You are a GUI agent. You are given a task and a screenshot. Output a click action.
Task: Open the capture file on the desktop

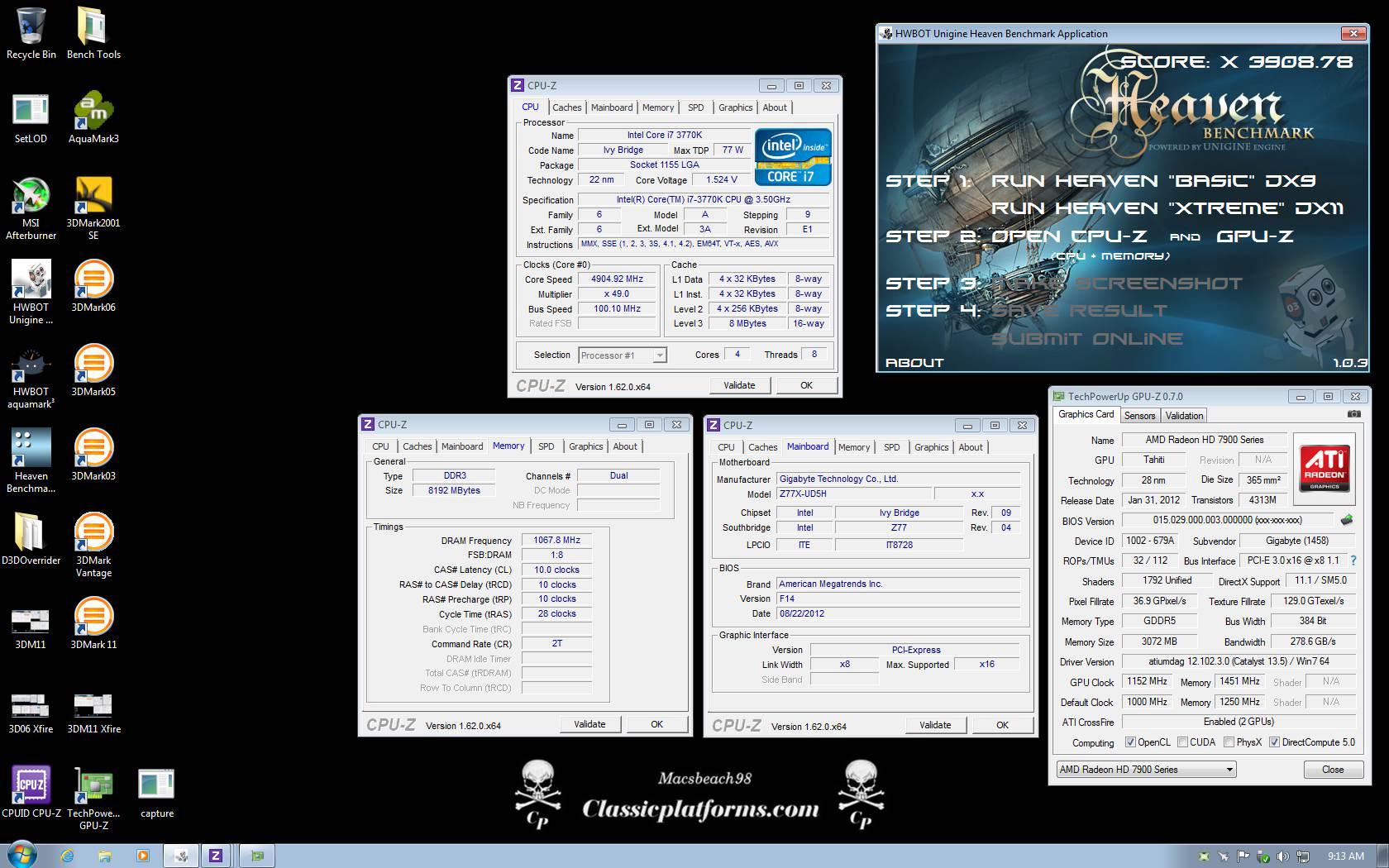[156, 792]
